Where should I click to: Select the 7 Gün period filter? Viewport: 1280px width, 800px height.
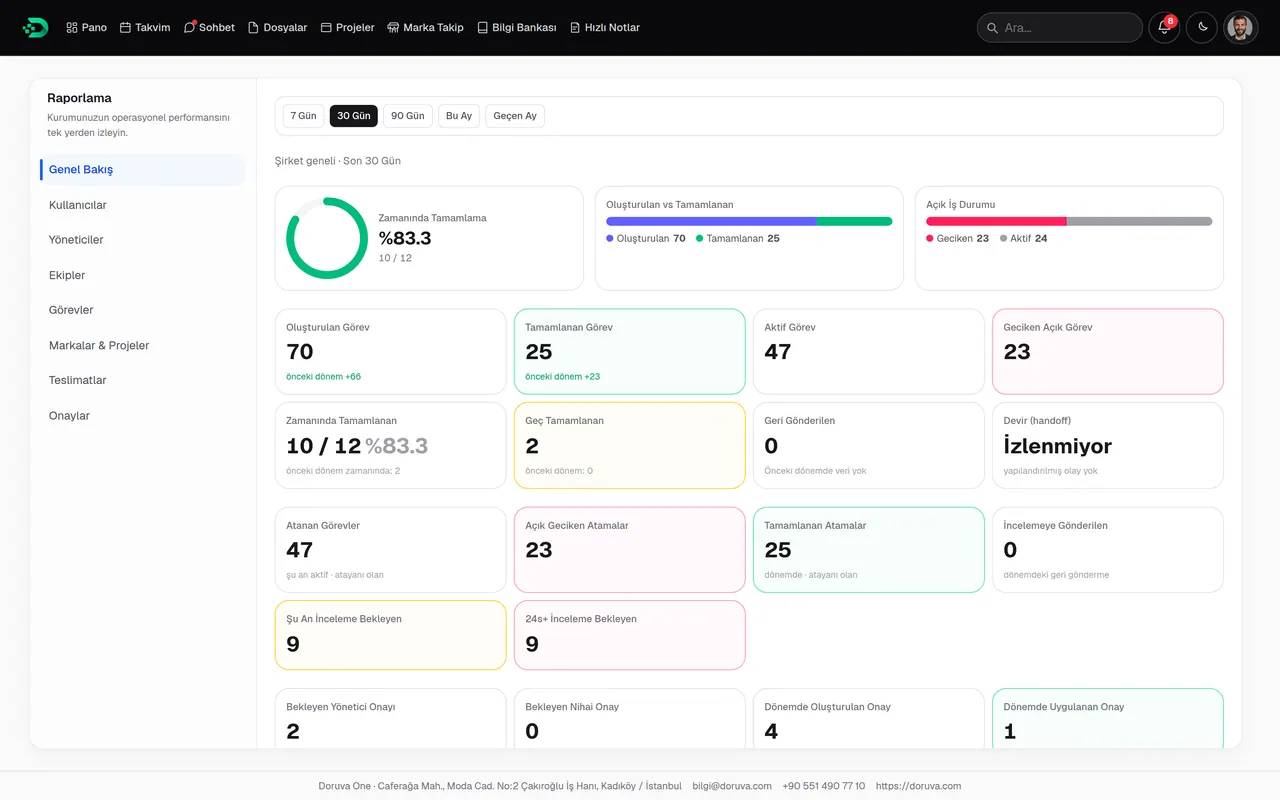(303, 116)
